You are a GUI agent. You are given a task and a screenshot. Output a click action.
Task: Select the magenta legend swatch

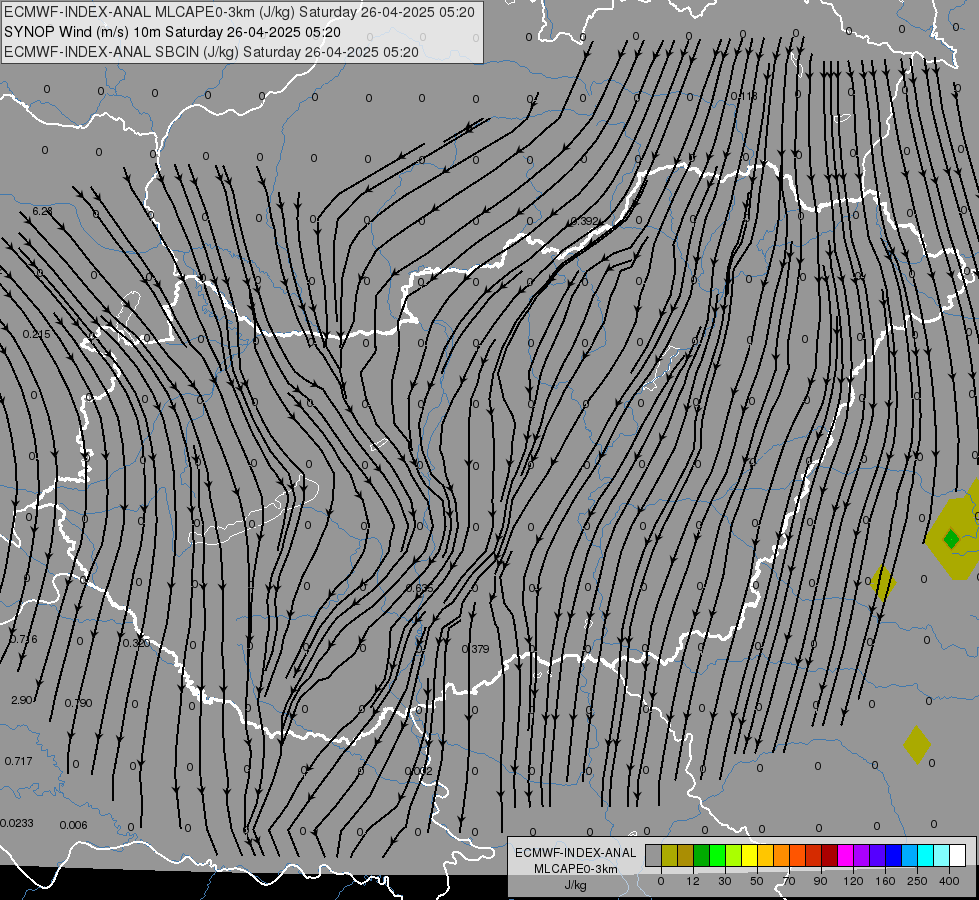point(846,855)
